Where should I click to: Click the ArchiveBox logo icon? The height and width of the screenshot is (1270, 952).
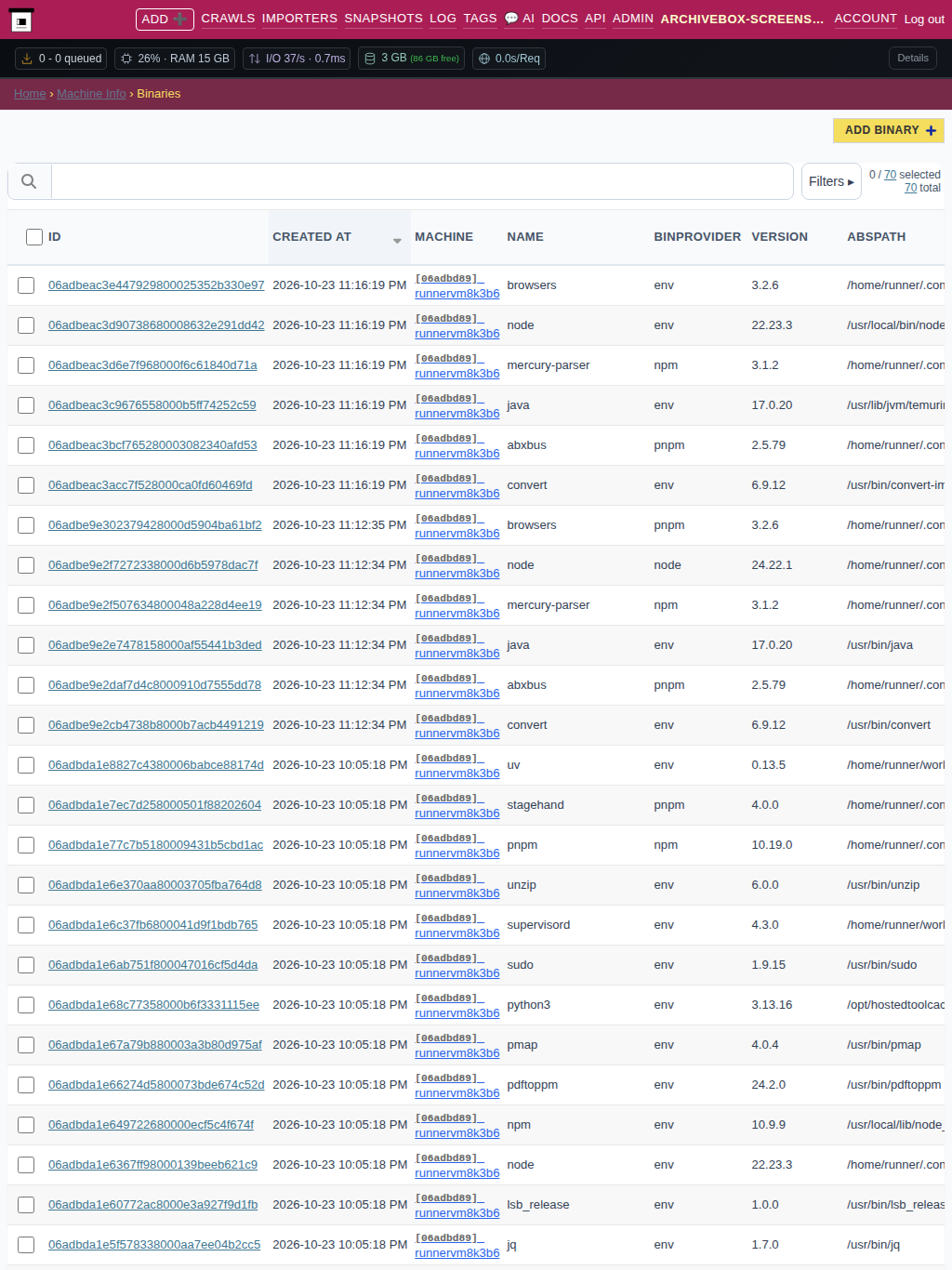[x=22, y=20]
